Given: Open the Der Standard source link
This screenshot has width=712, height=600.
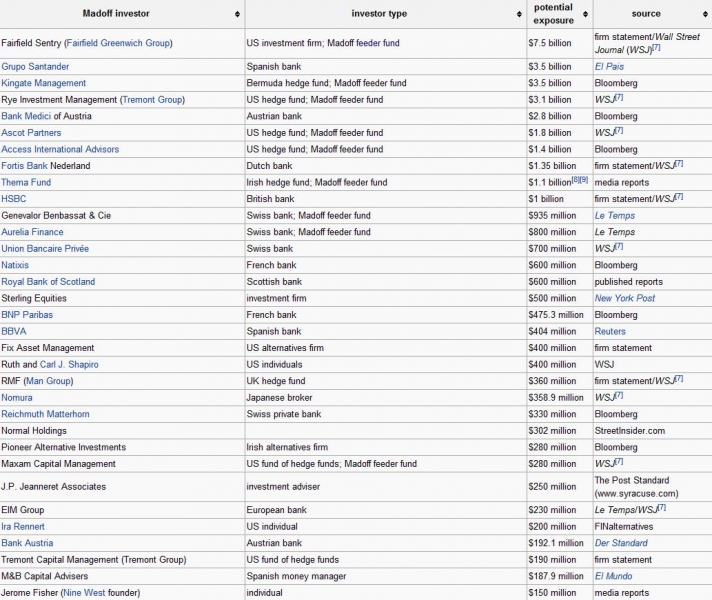Looking at the screenshot, I should [621, 543].
